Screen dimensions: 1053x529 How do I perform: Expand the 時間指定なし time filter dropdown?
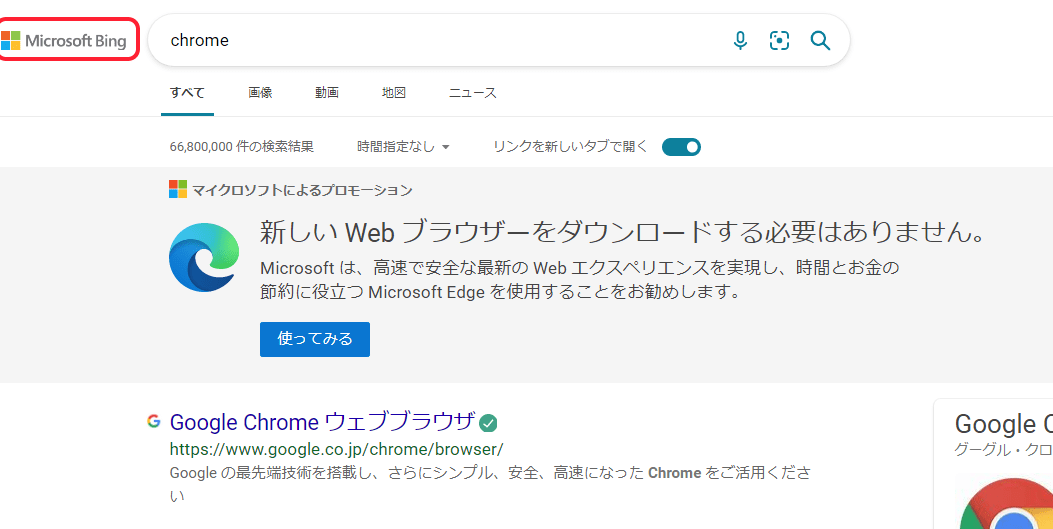pos(403,147)
